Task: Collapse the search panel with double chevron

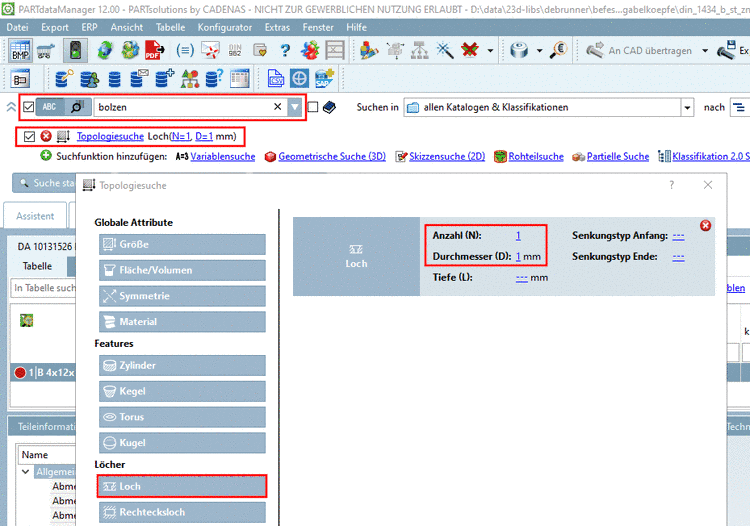Action: coord(11,107)
